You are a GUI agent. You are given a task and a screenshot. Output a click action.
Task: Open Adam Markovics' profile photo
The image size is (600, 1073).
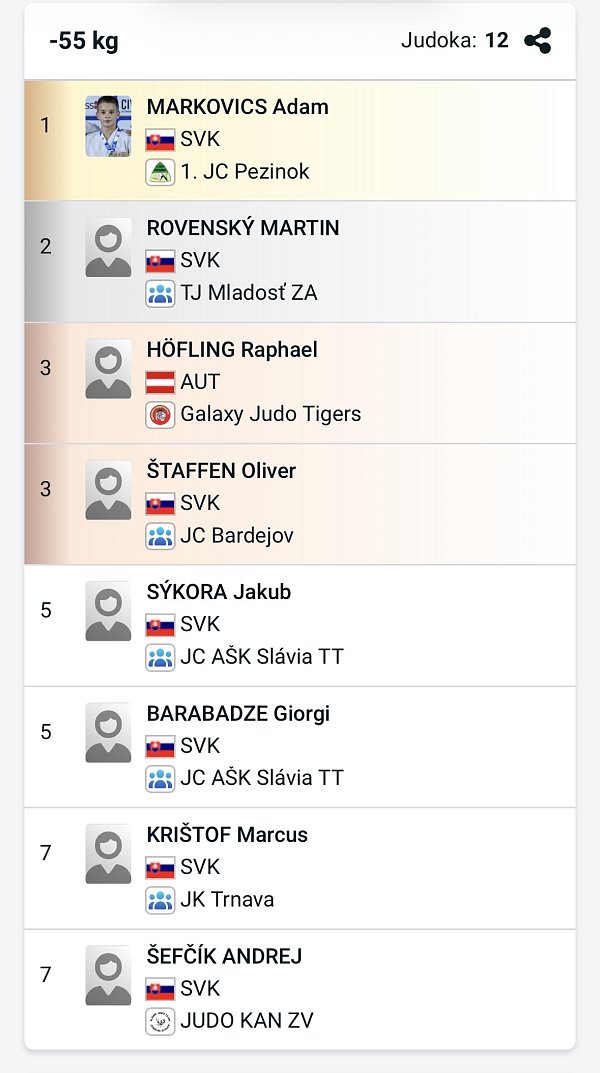point(108,126)
